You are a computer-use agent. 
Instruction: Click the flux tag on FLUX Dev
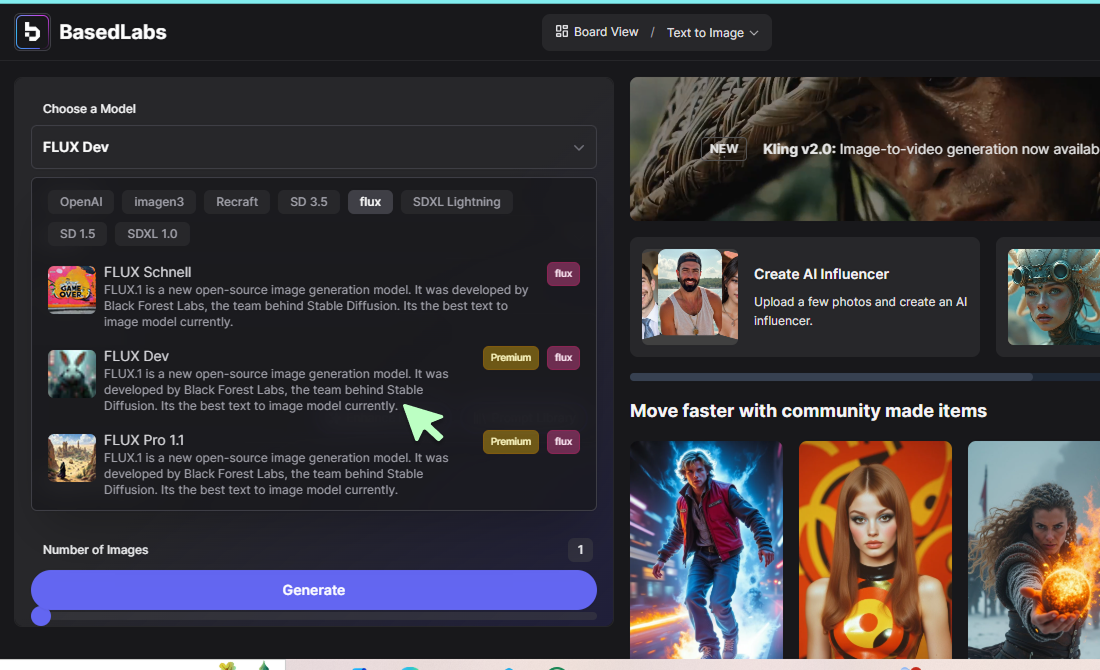(x=563, y=358)
